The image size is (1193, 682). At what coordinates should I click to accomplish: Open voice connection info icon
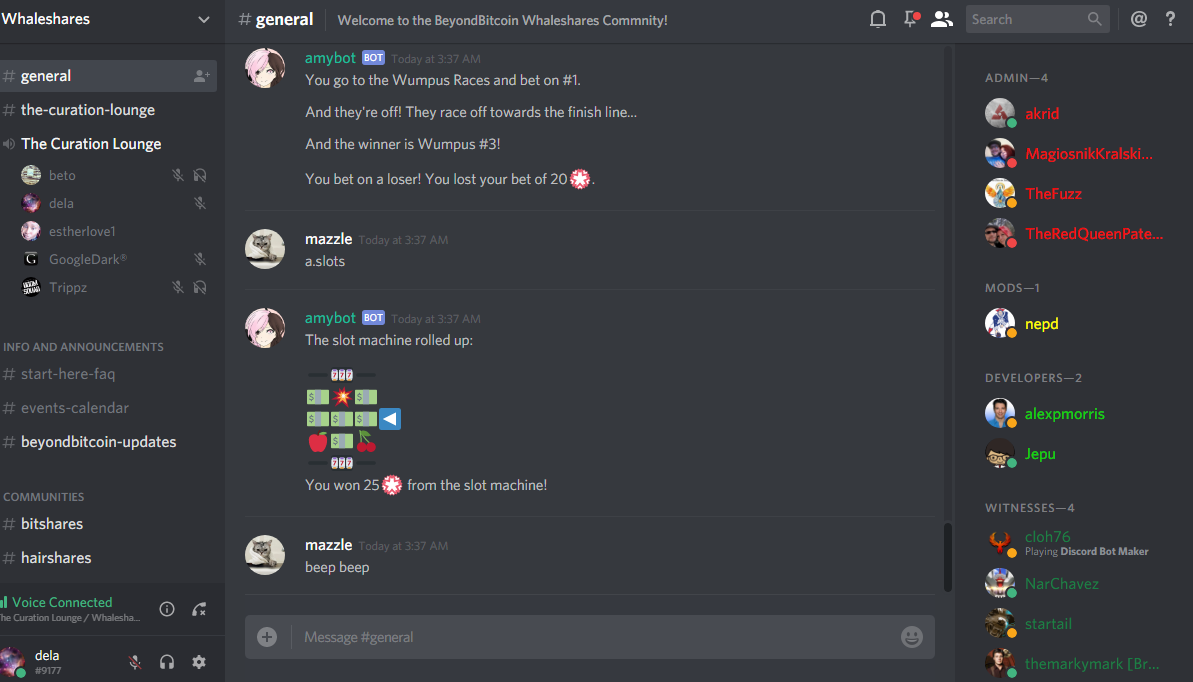(x=167, y=609)
